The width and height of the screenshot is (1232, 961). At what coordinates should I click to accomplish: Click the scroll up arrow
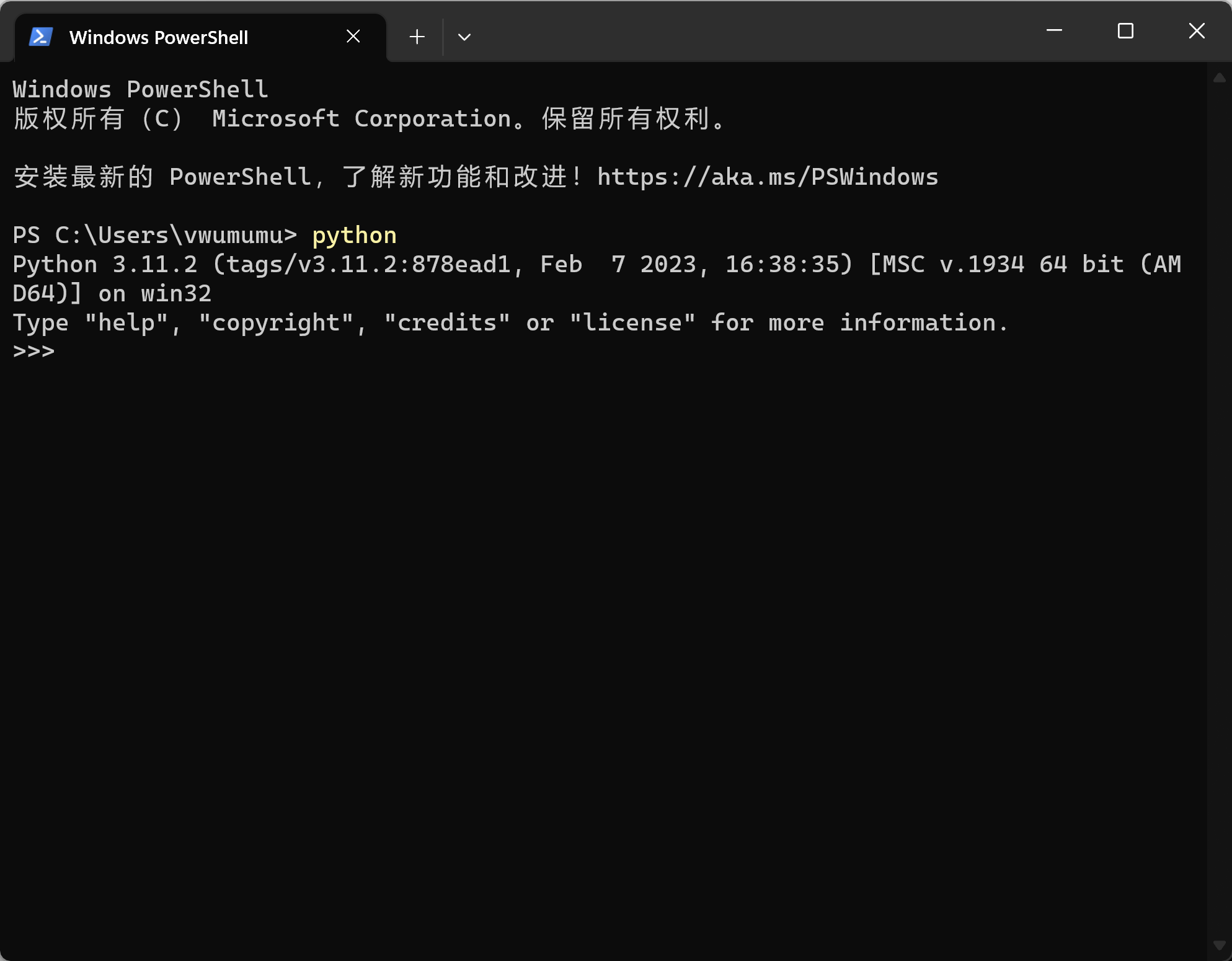(x=1219, y=78)
